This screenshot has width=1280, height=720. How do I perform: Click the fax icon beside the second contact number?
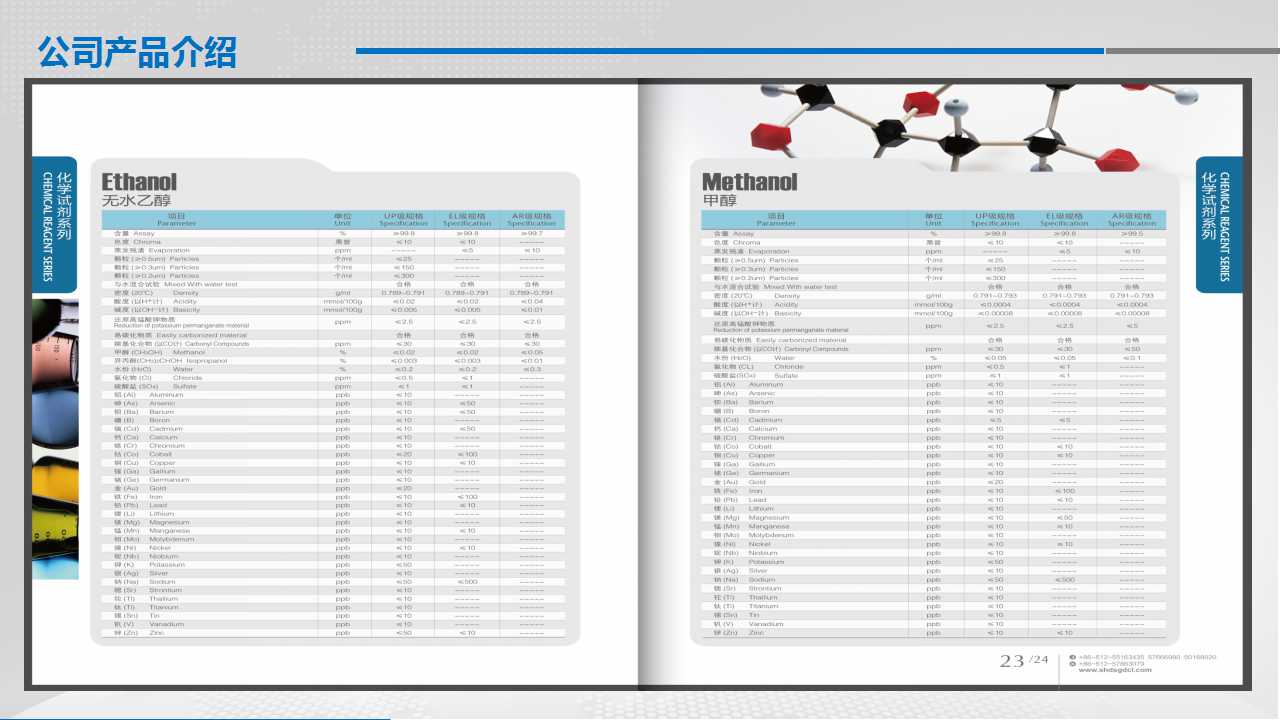1072,663
